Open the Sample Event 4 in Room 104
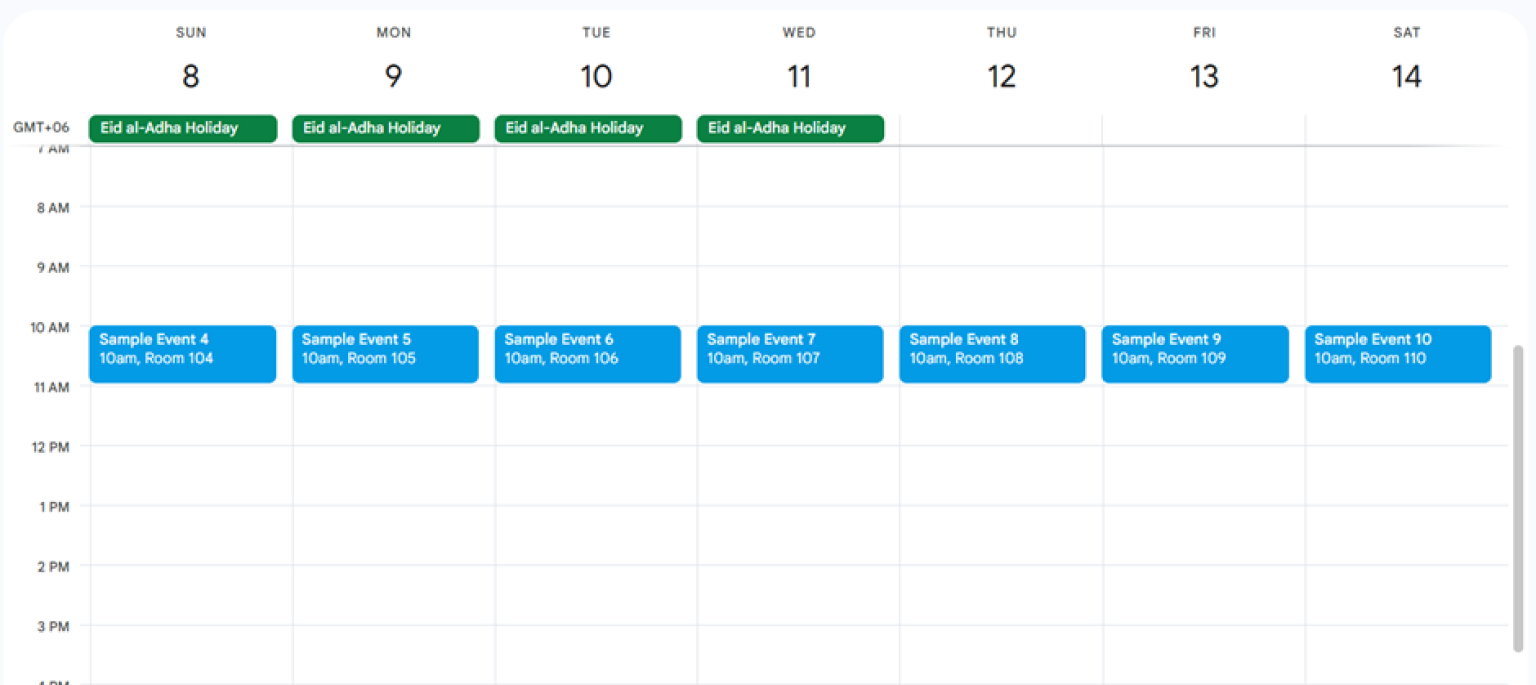 click(x=182, y=353)
